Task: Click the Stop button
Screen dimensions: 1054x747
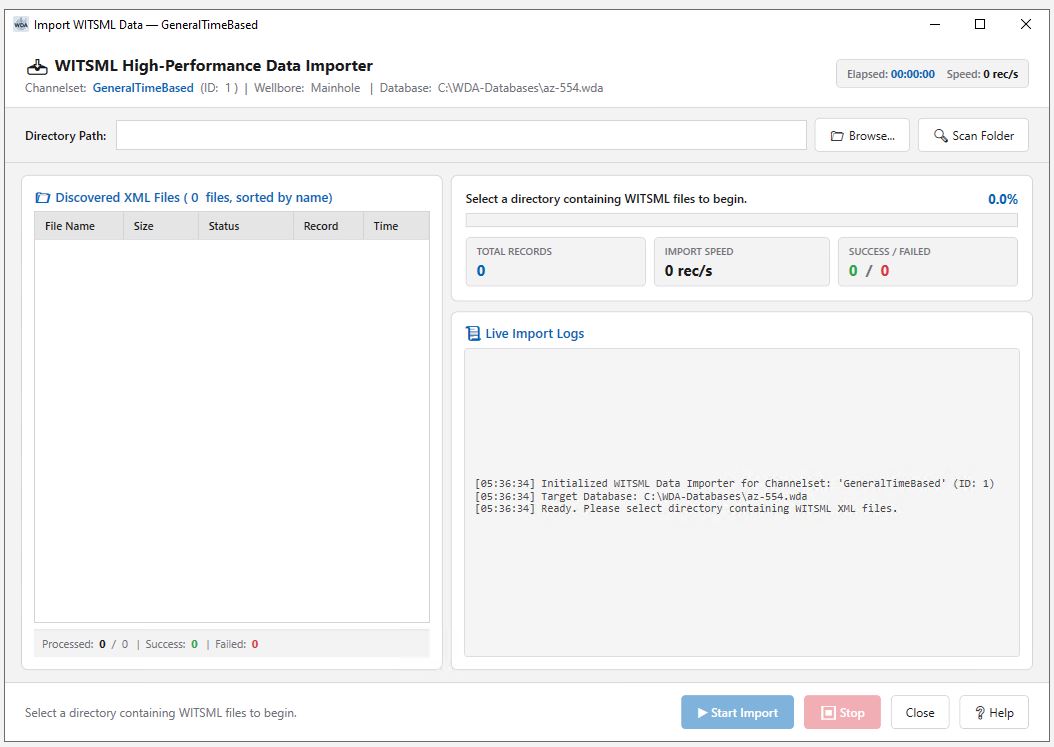Action: click(x=842, y=712)
